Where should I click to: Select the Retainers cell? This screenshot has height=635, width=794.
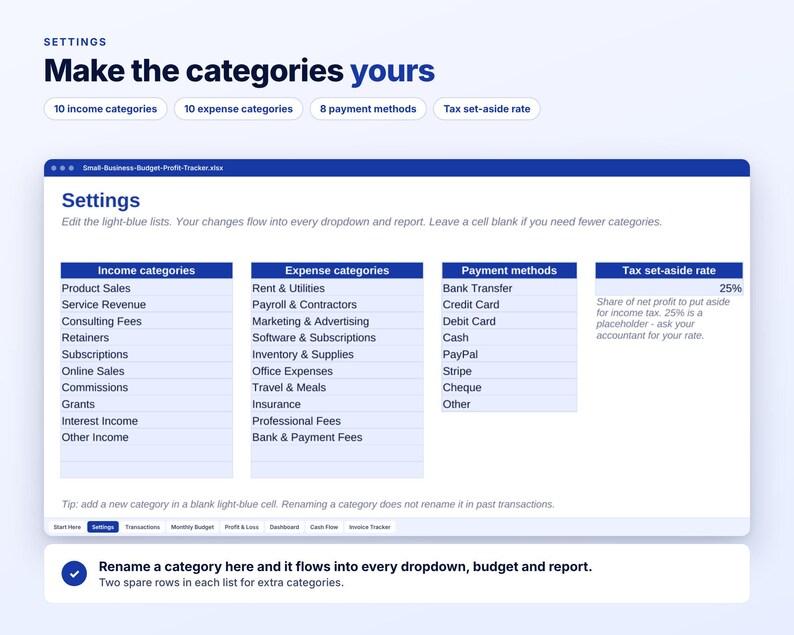pos(146,338)
